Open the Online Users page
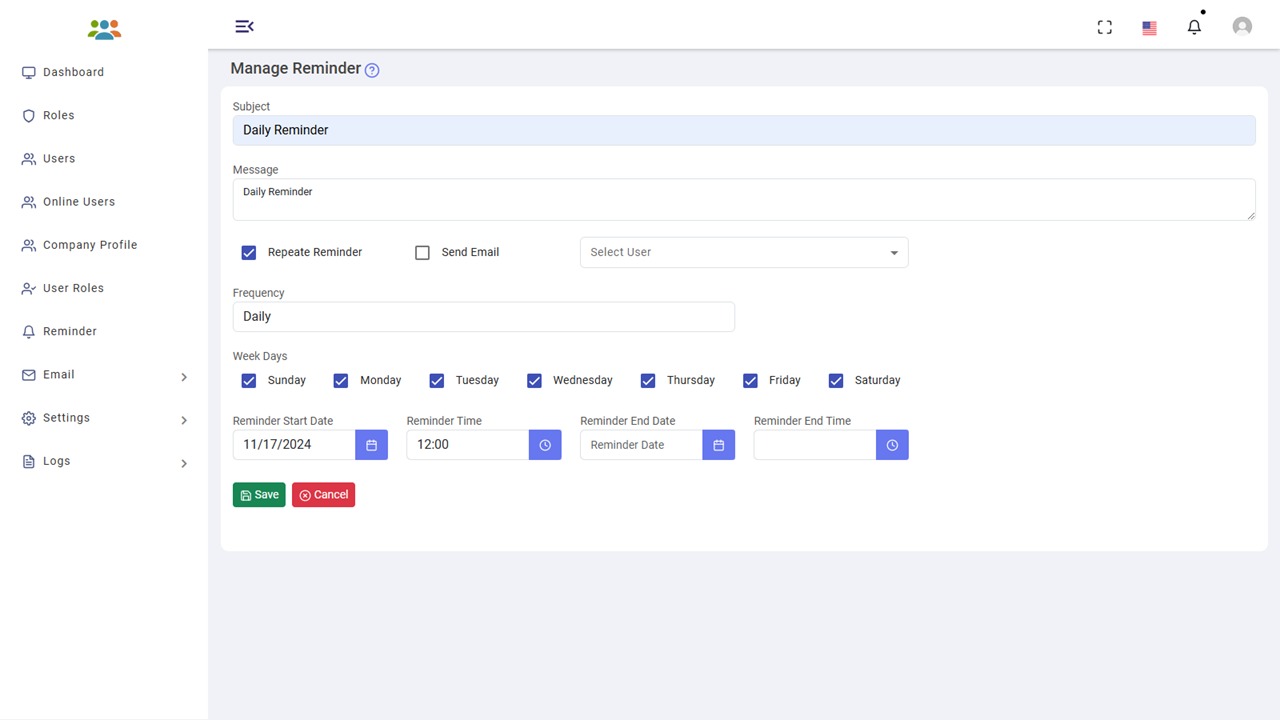1280x720 pixels. [x=79, y=202]
